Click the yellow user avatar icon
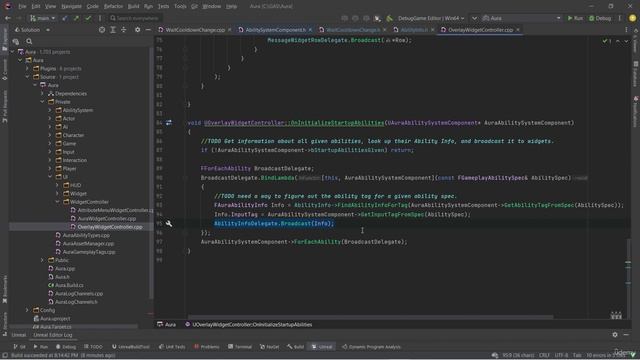This screenshot has width=640, height=360. coord(632,18)
